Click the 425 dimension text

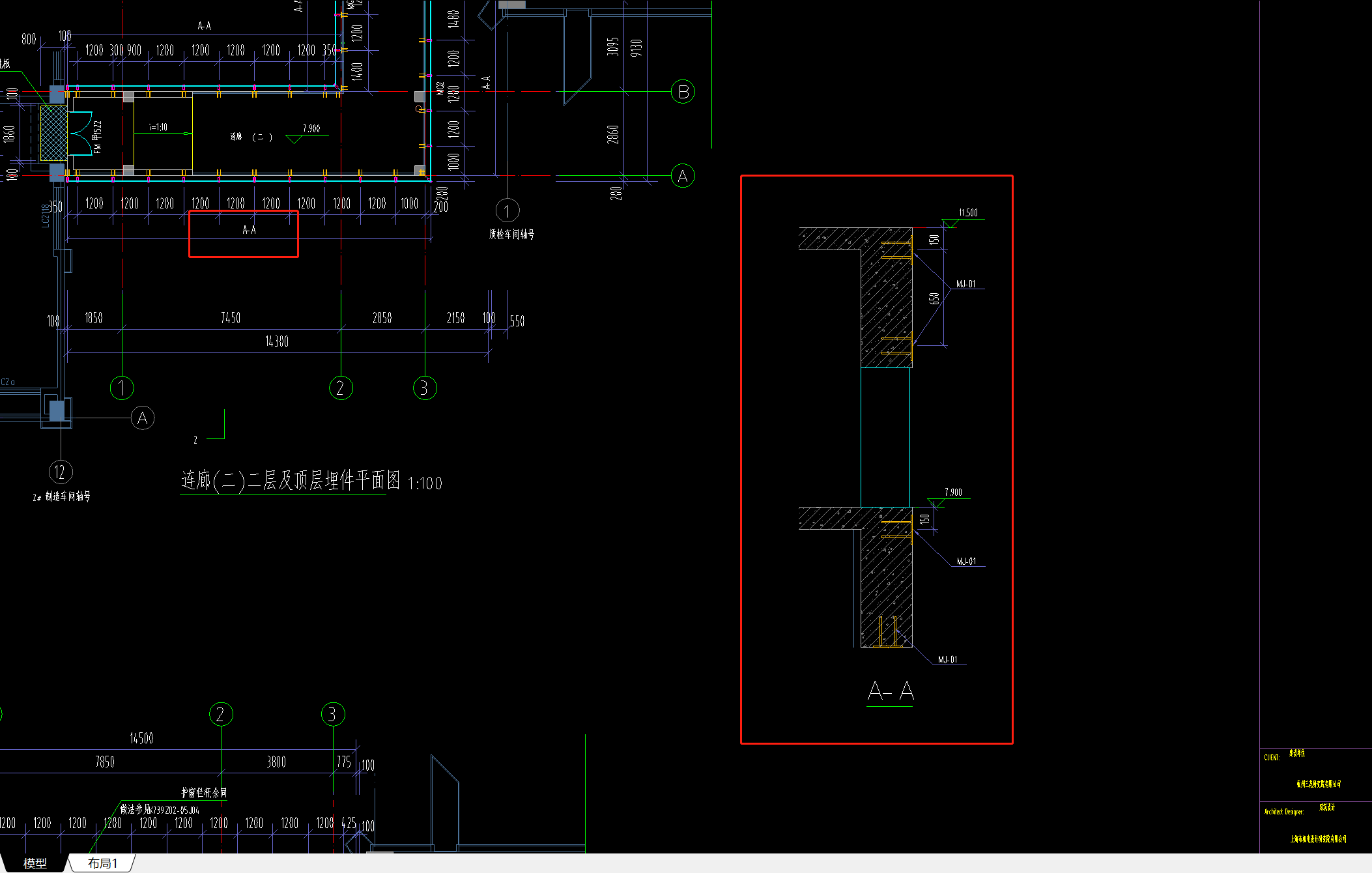[349, 823]
